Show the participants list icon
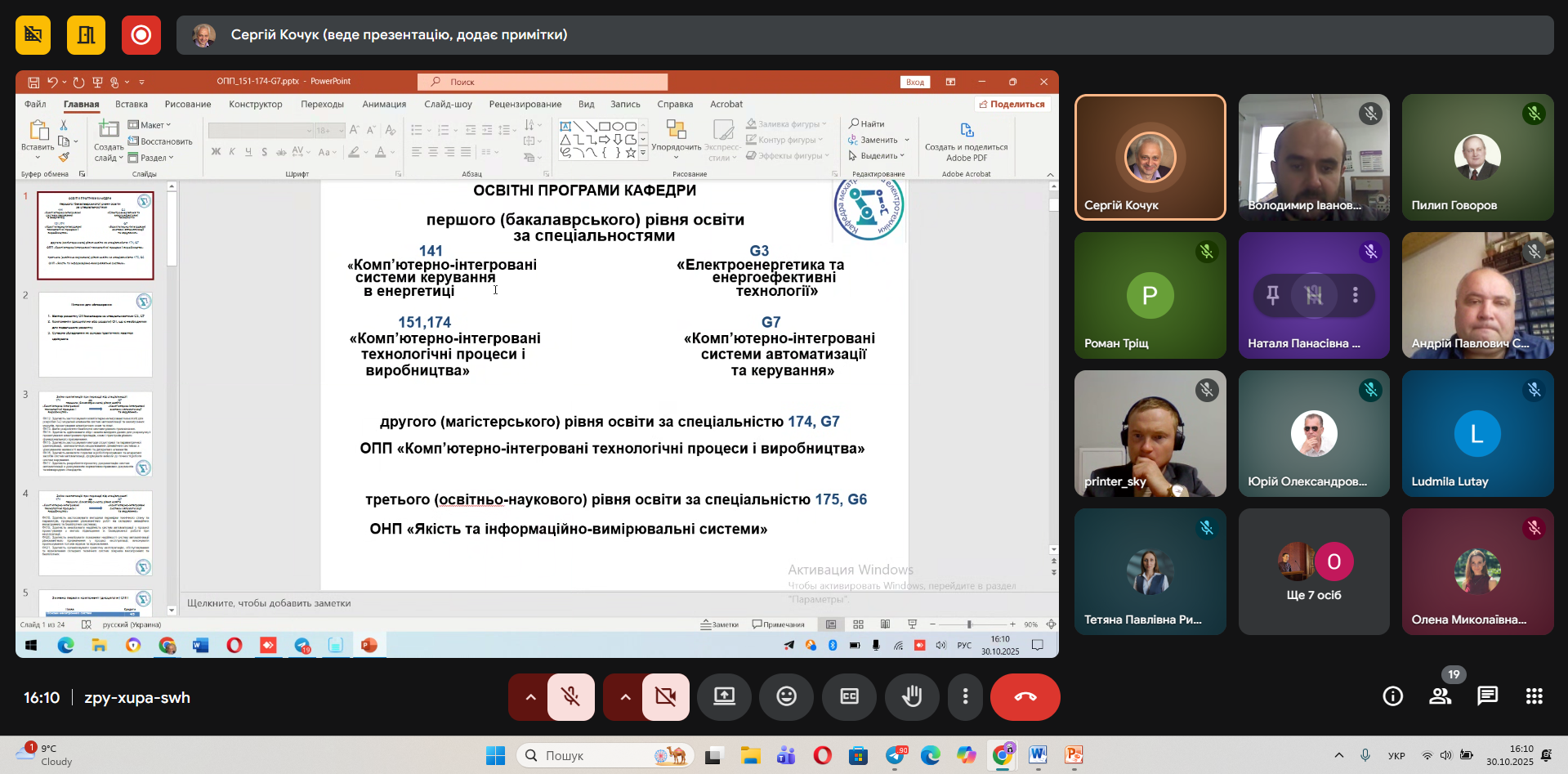 tap(1440, 696)
